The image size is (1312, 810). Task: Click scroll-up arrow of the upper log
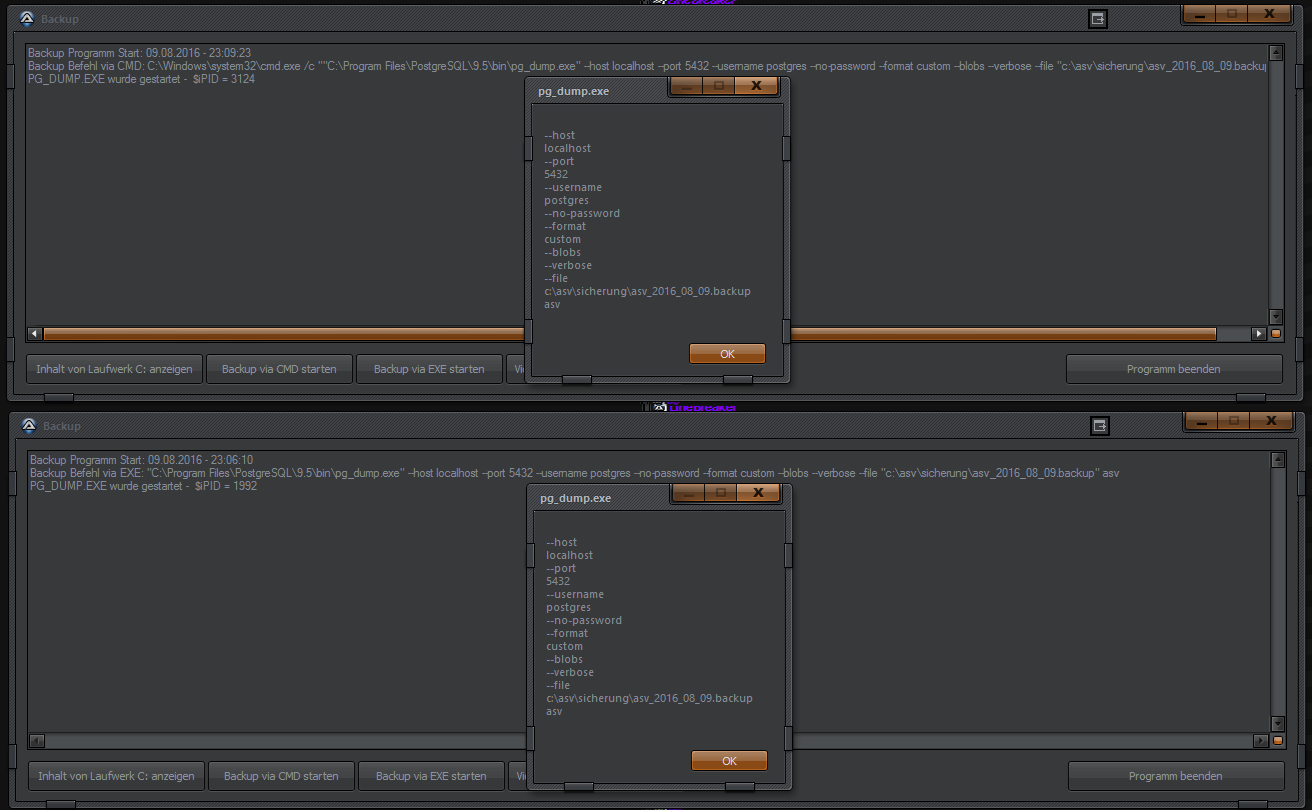tap(1275, 53)
